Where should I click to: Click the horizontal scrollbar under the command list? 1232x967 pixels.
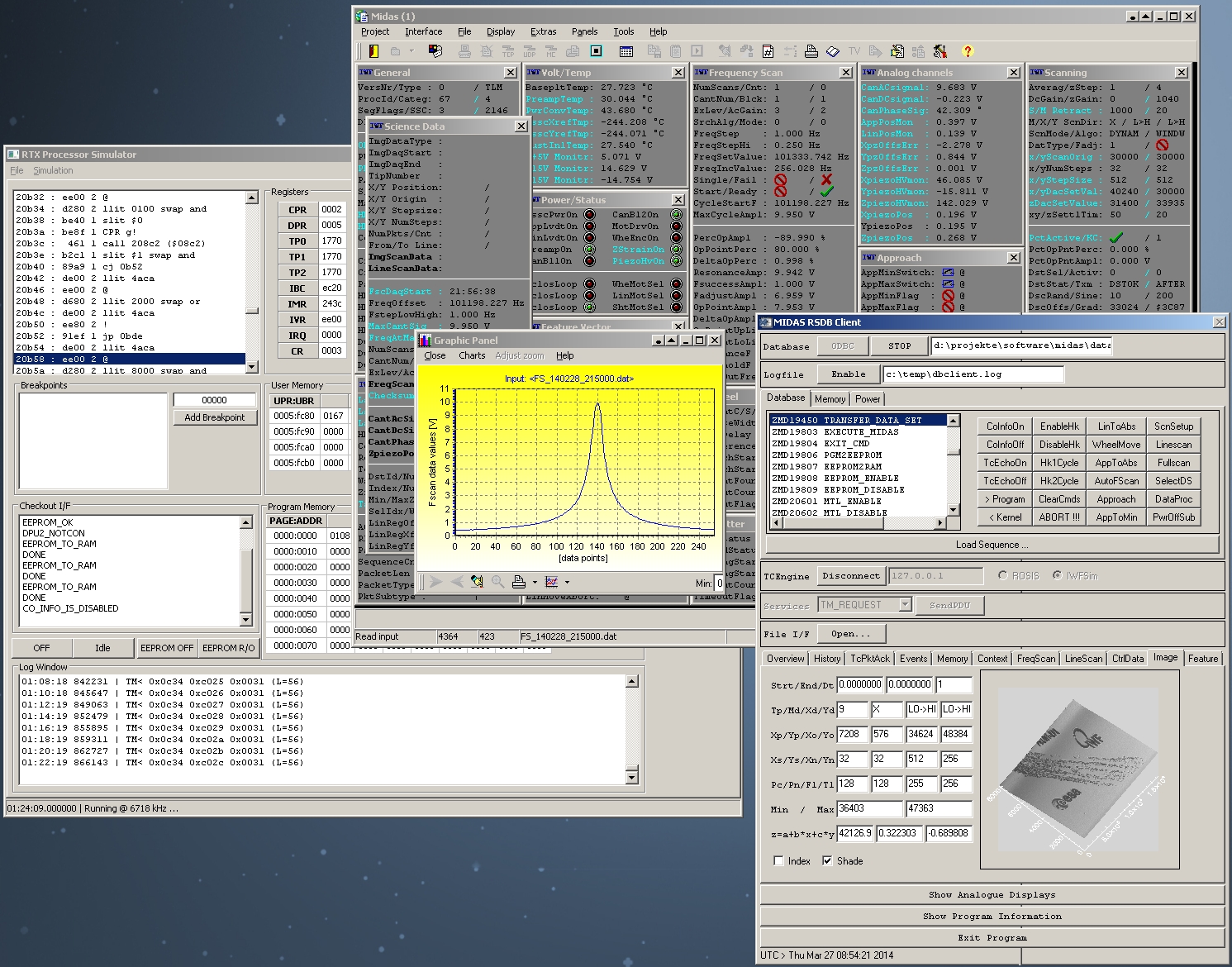857,523
